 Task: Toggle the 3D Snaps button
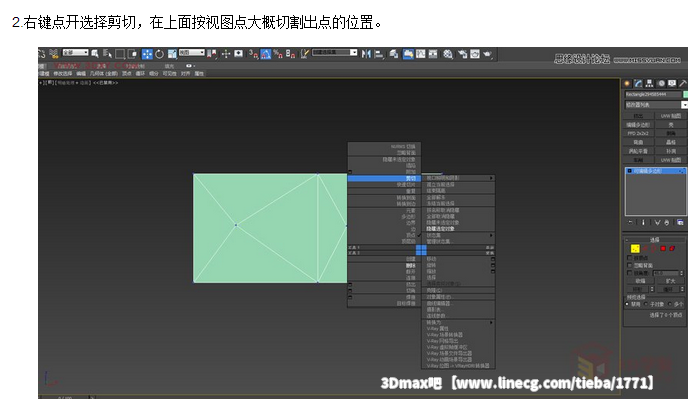pyautogui.click(x=253, y=54)
